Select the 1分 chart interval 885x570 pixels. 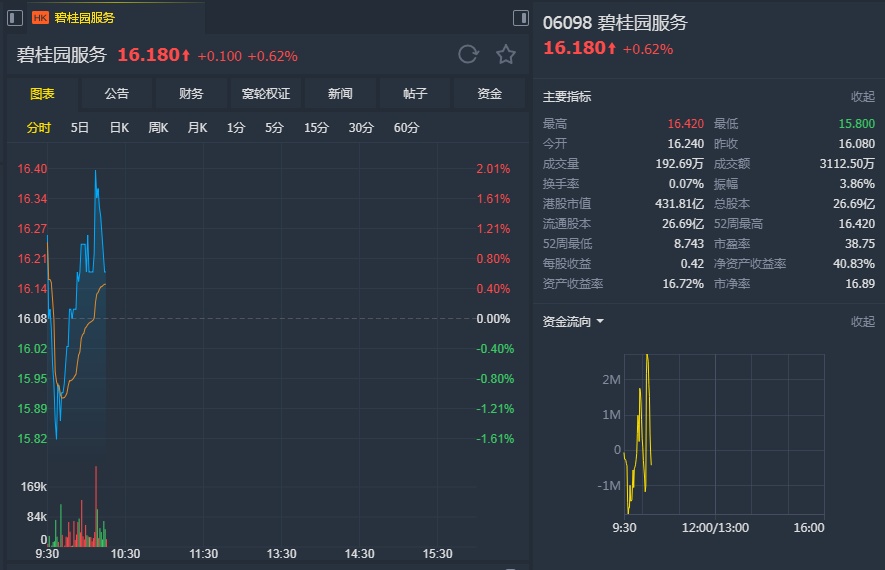point(236,128)
